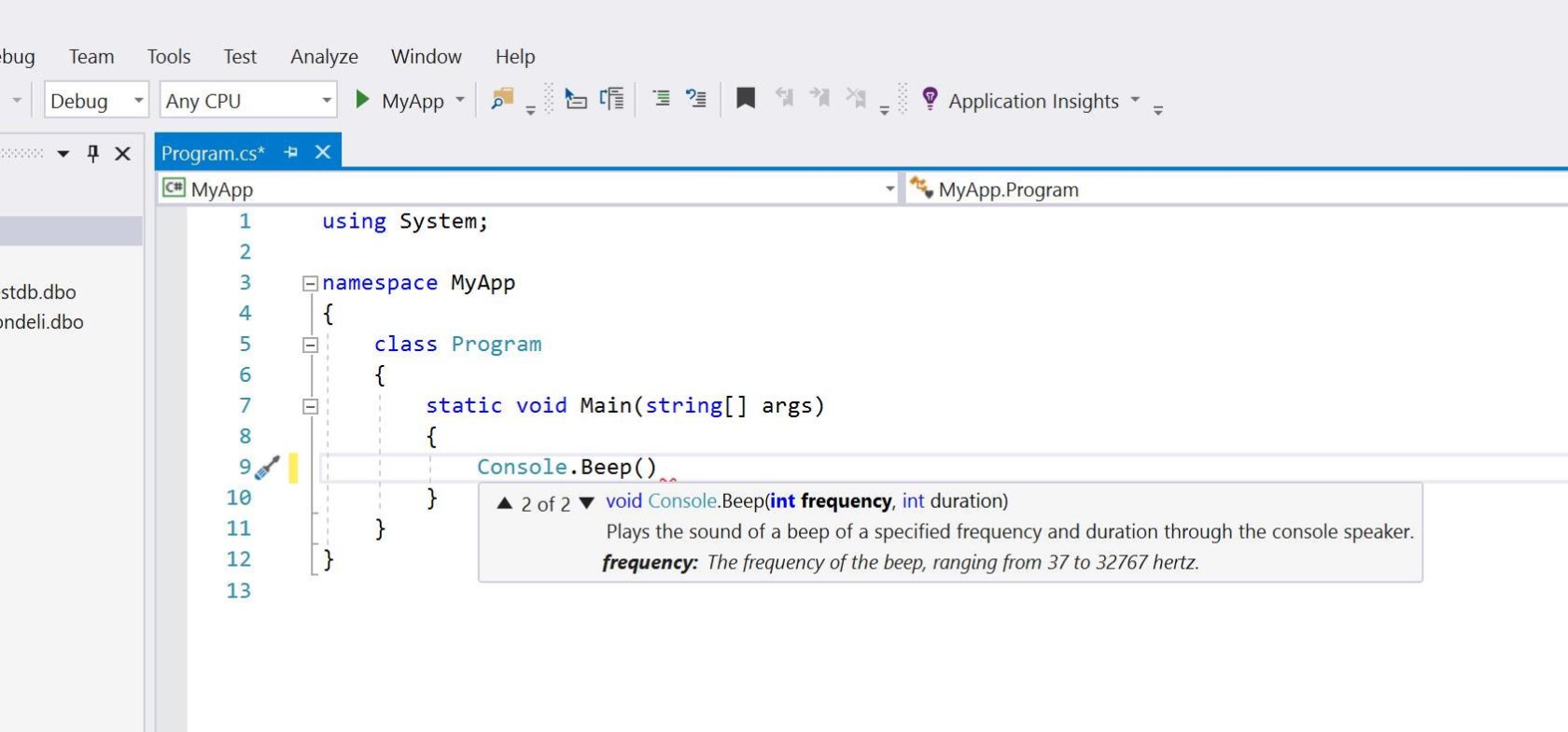The height and width of the screenshot is (732, 1568).
Task: Collapse the Main method code block
Action: (x=310, y=407)
